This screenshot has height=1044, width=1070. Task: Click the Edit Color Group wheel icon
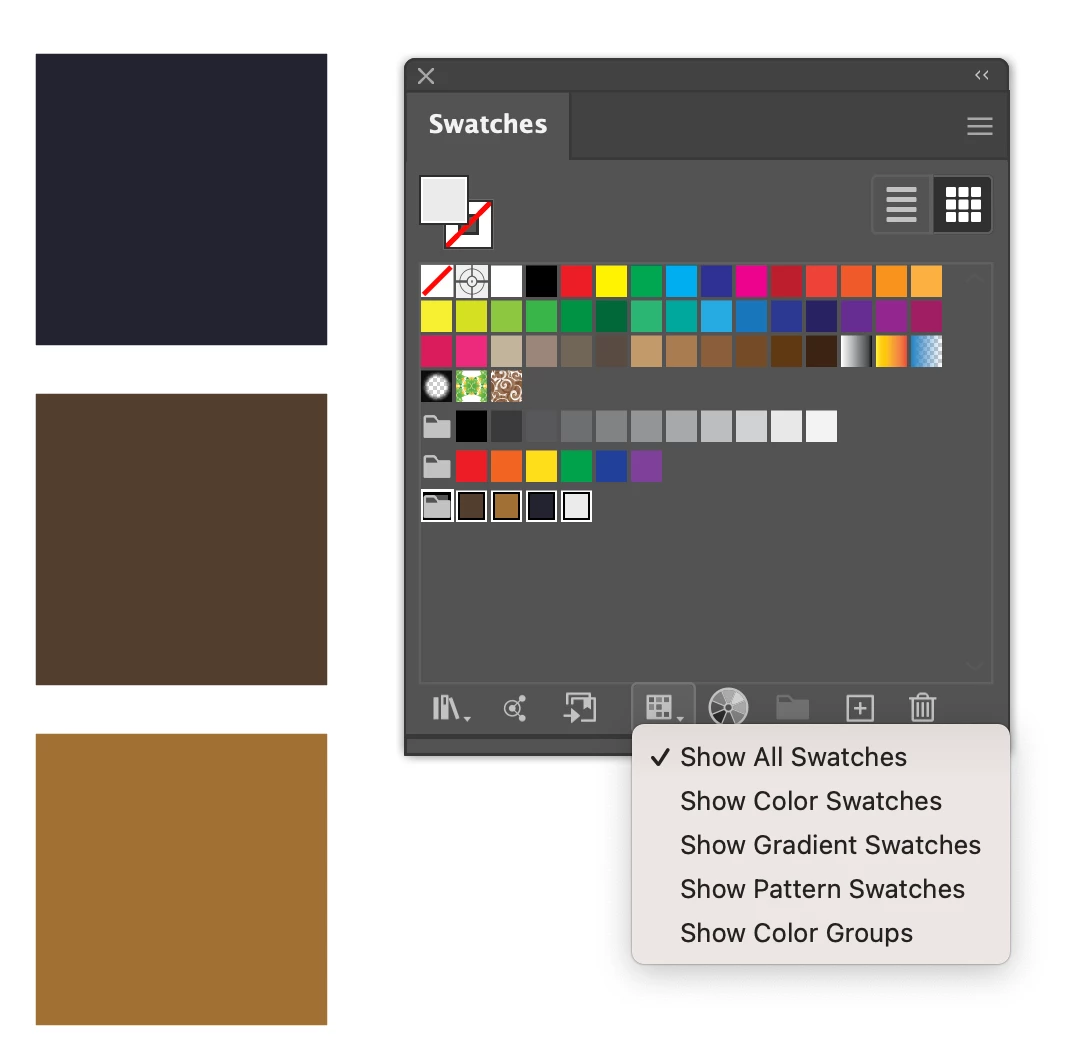(728, 707)
